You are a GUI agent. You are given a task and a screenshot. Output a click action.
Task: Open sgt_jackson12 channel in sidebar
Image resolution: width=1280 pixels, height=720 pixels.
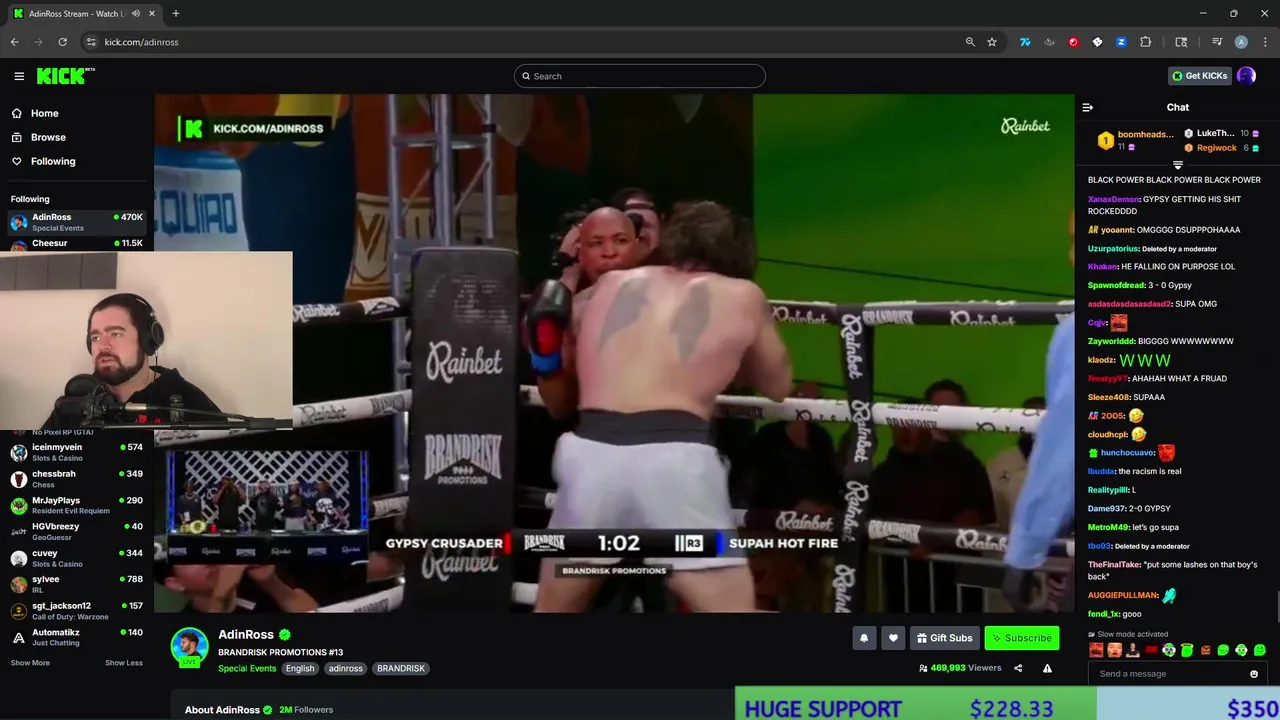point(77,611)
